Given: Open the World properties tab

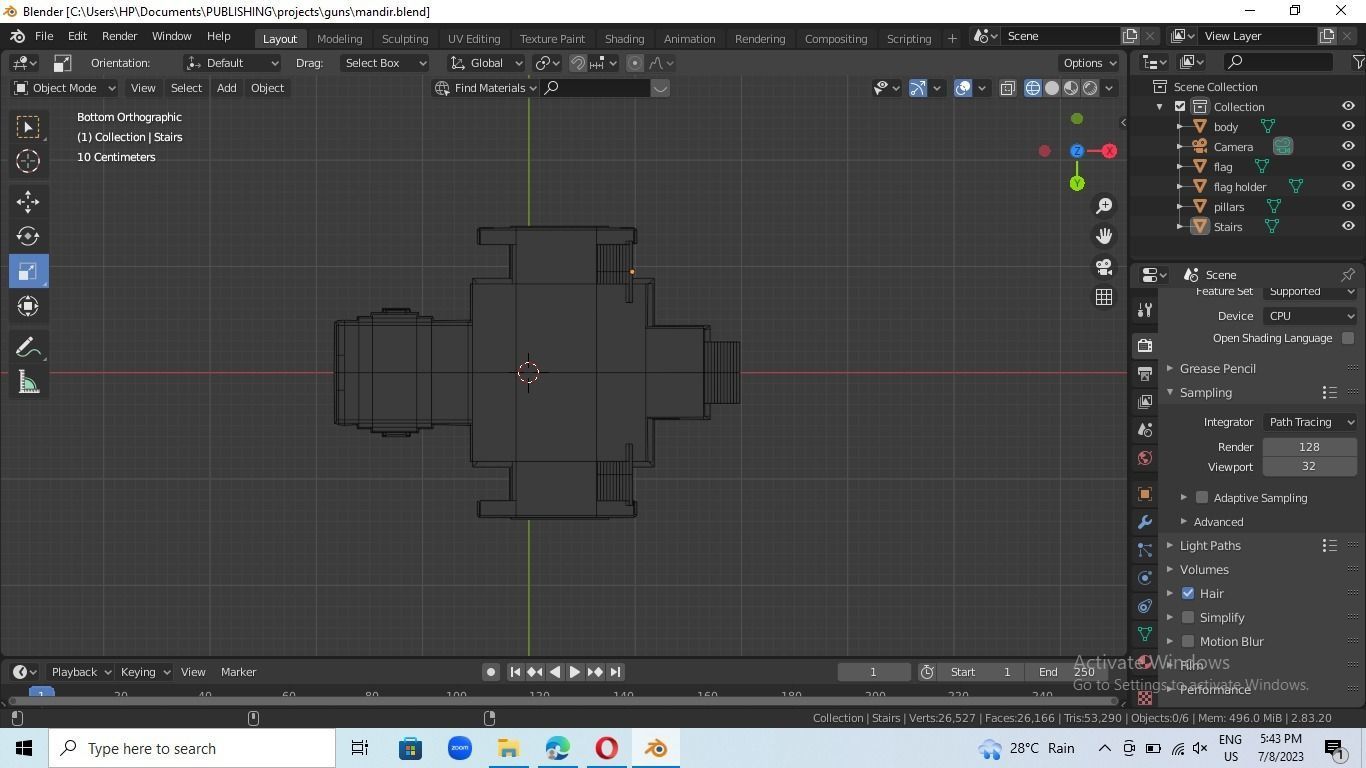Looking at the screenshot, I should point(1145,458).
